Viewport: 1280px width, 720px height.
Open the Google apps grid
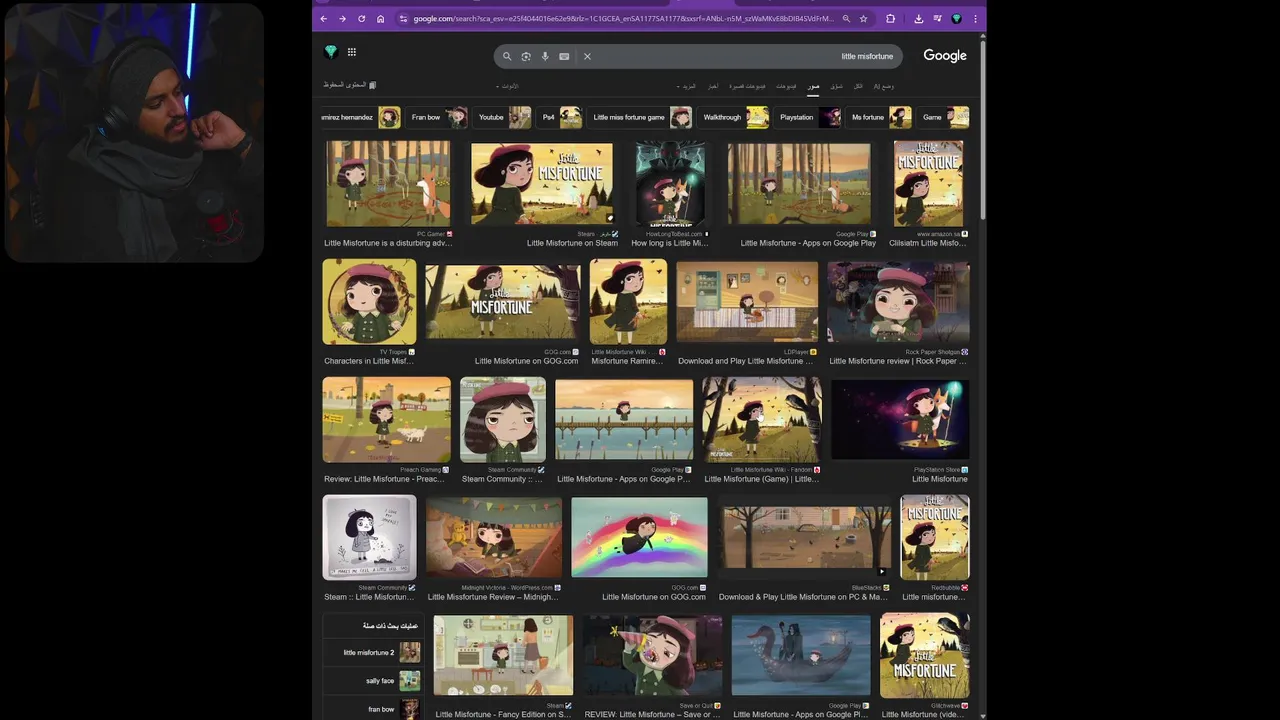[352, 52]
